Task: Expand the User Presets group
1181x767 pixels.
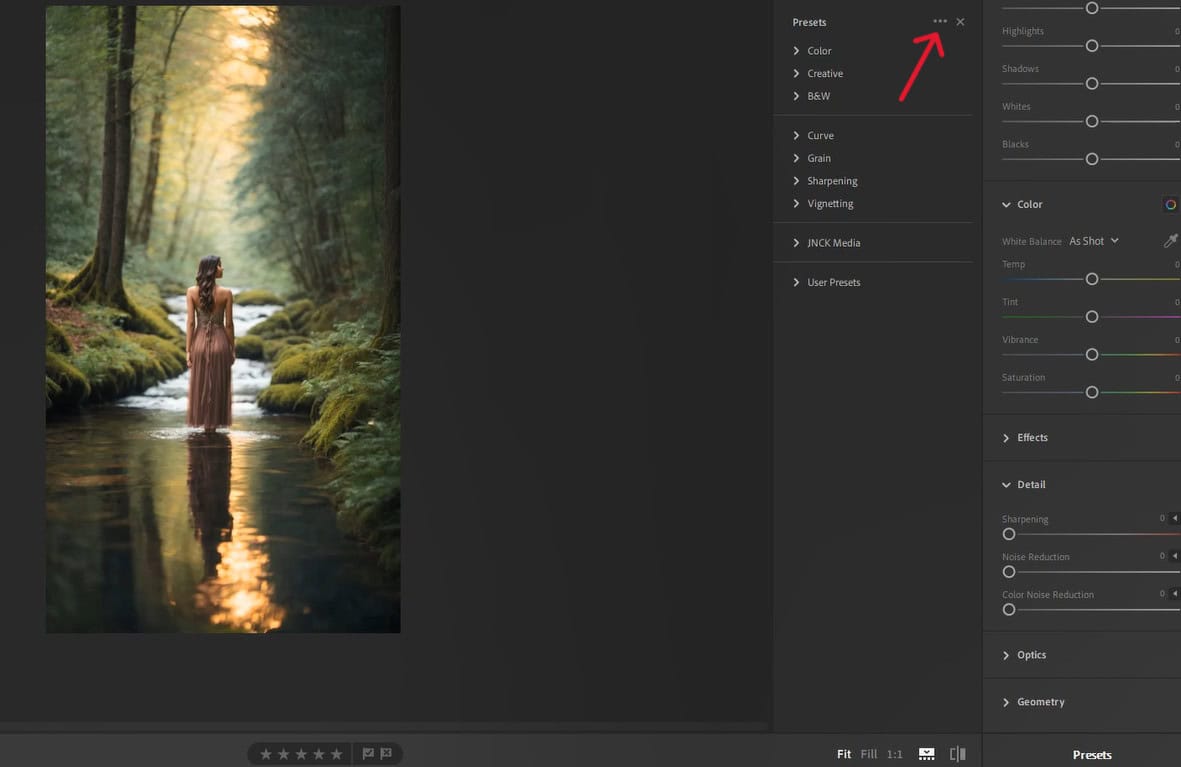Action: tap(826, 282)
